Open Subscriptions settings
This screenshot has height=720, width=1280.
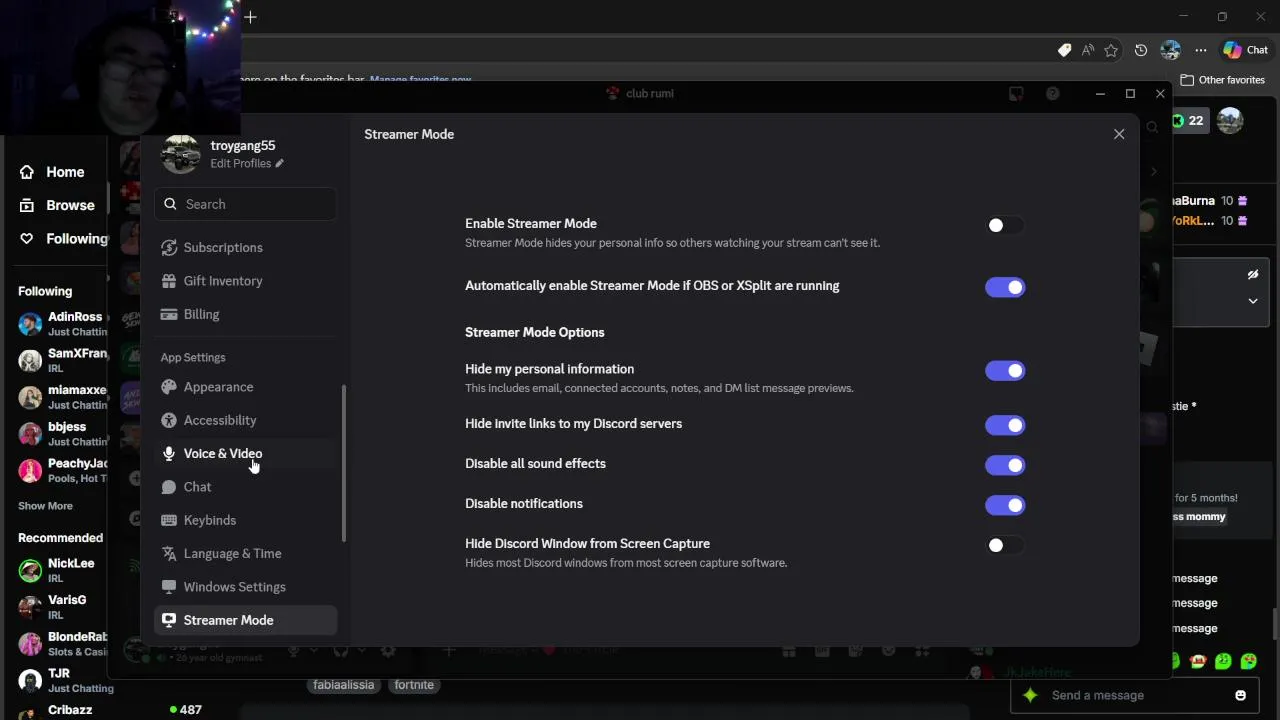coord(246,247)
